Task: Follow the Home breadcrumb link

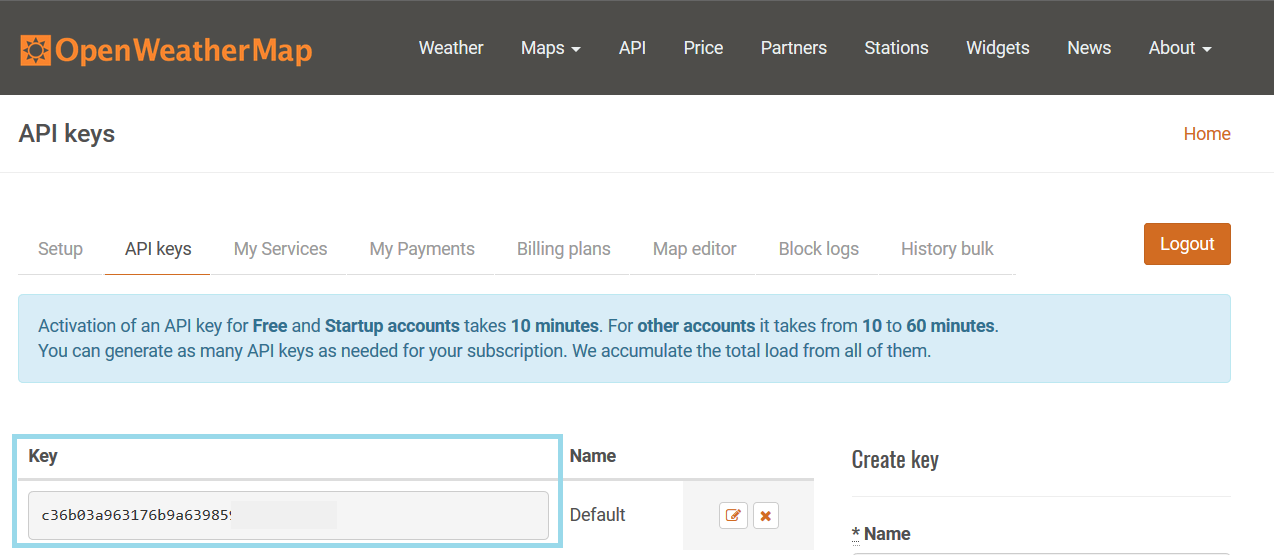Action: 1207,134
